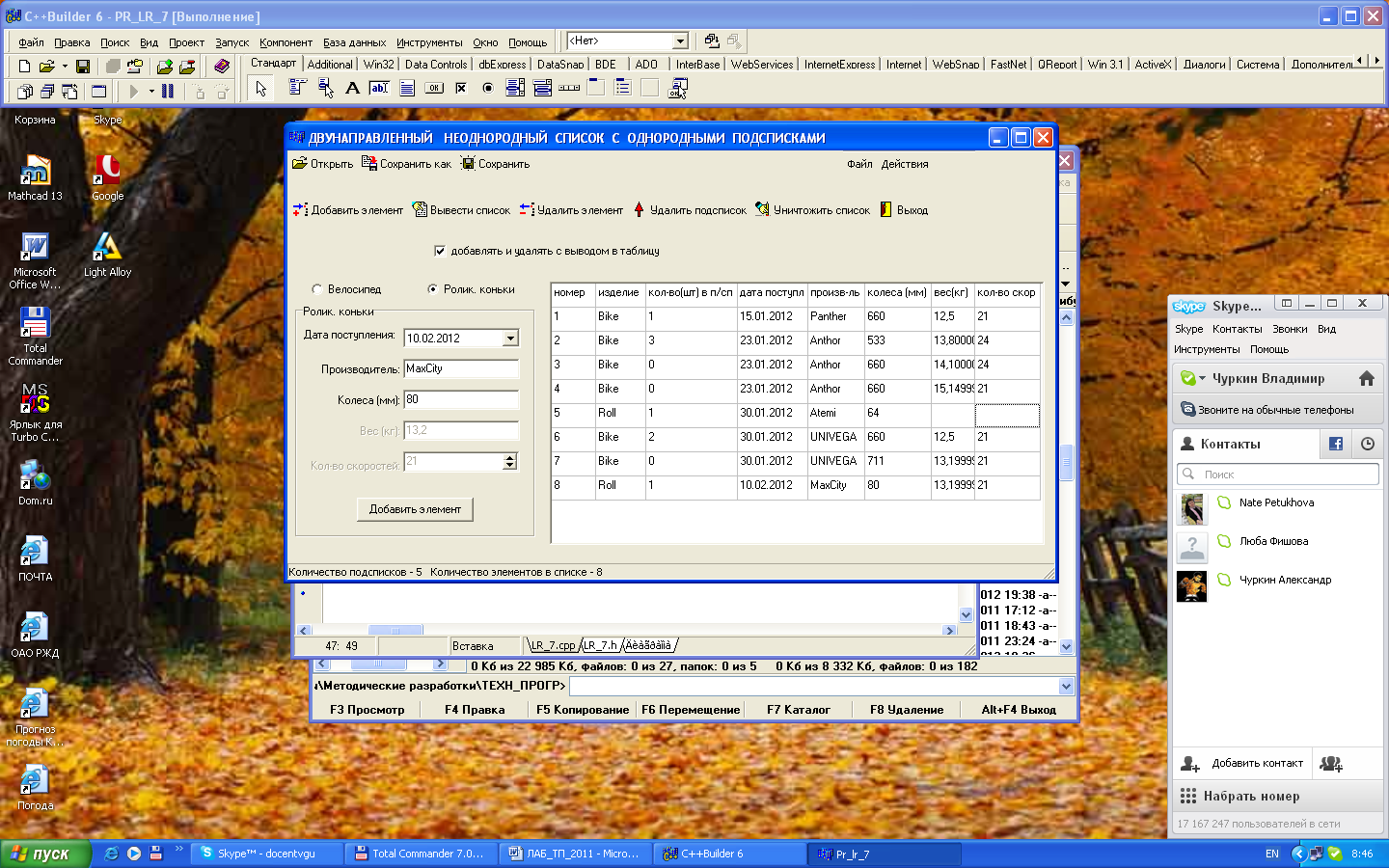Viewport: 1389px width, 868px height.
Task: Select the ListBox component icon
Action: click(515, 88)
